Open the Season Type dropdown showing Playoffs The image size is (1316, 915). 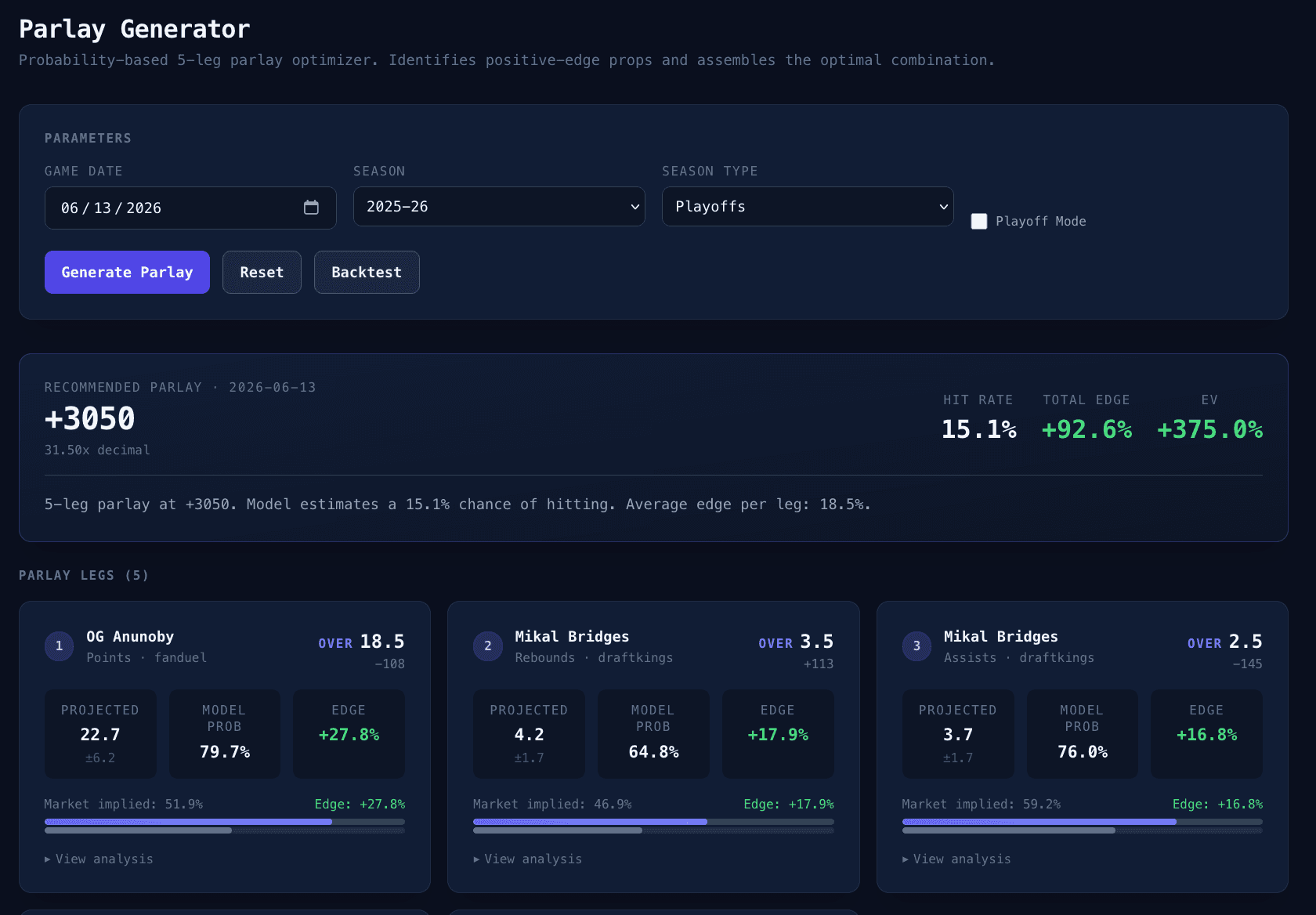(x=808, y=207)
